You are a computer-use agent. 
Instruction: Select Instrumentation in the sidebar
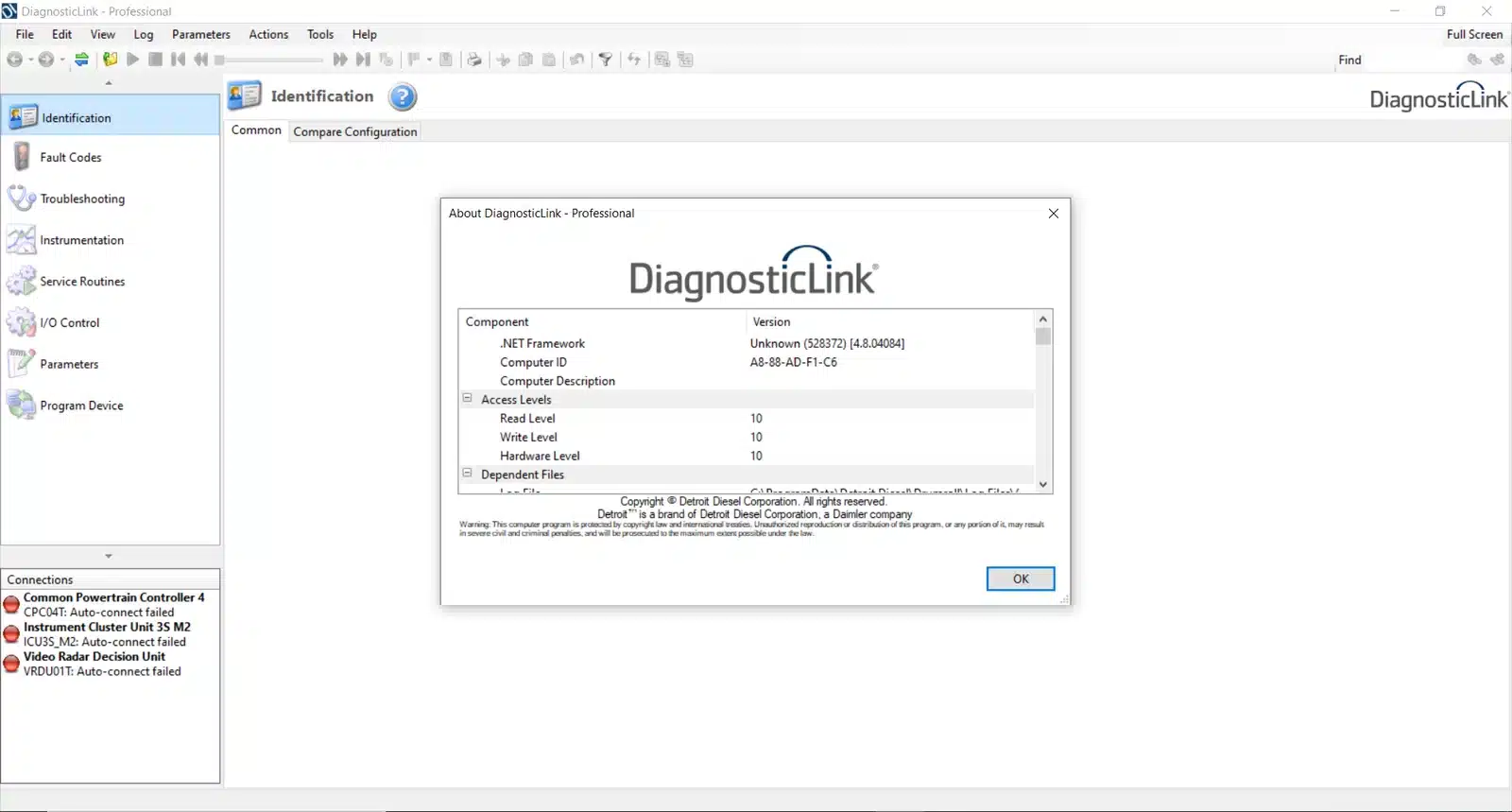point(81,241)
